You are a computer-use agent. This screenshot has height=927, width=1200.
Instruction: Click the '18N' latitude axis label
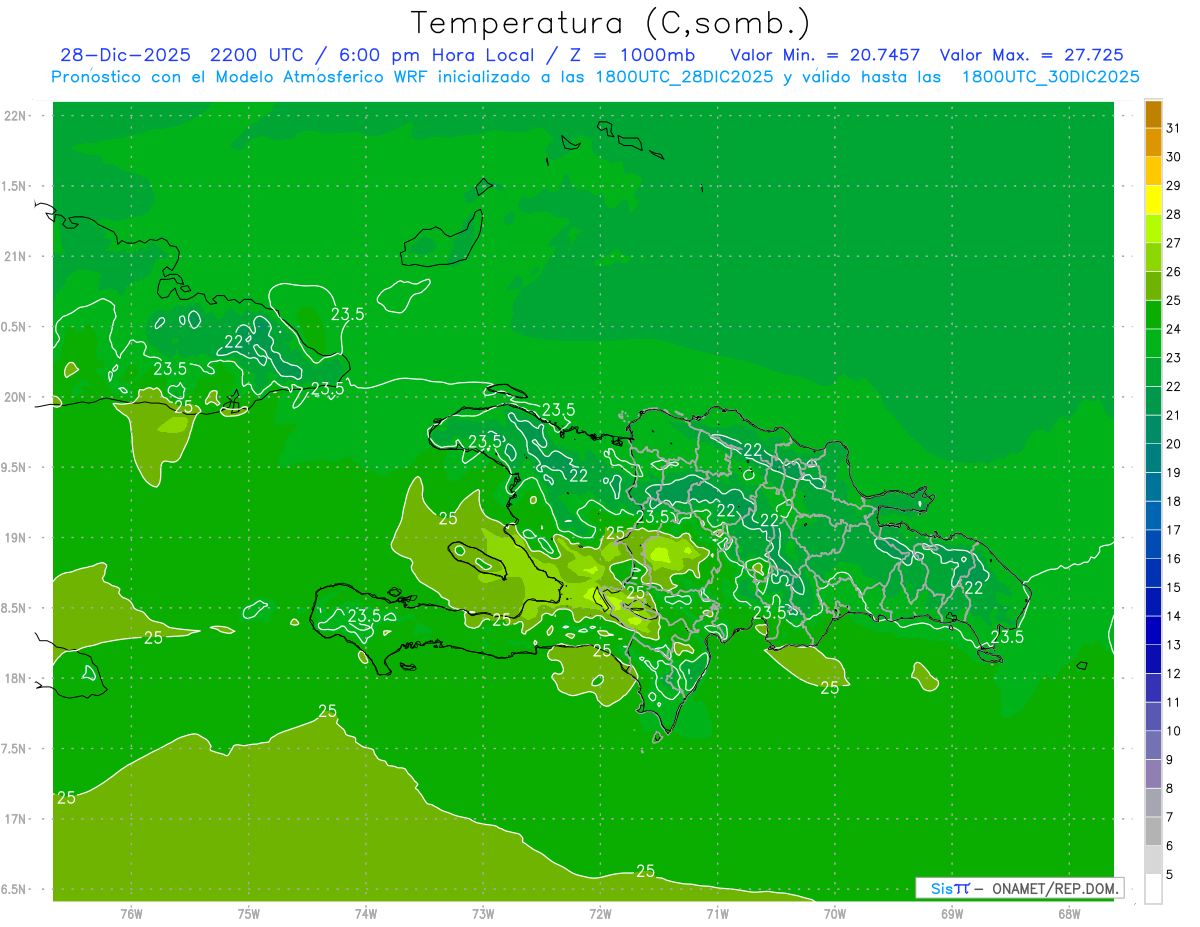coord(14,679)
